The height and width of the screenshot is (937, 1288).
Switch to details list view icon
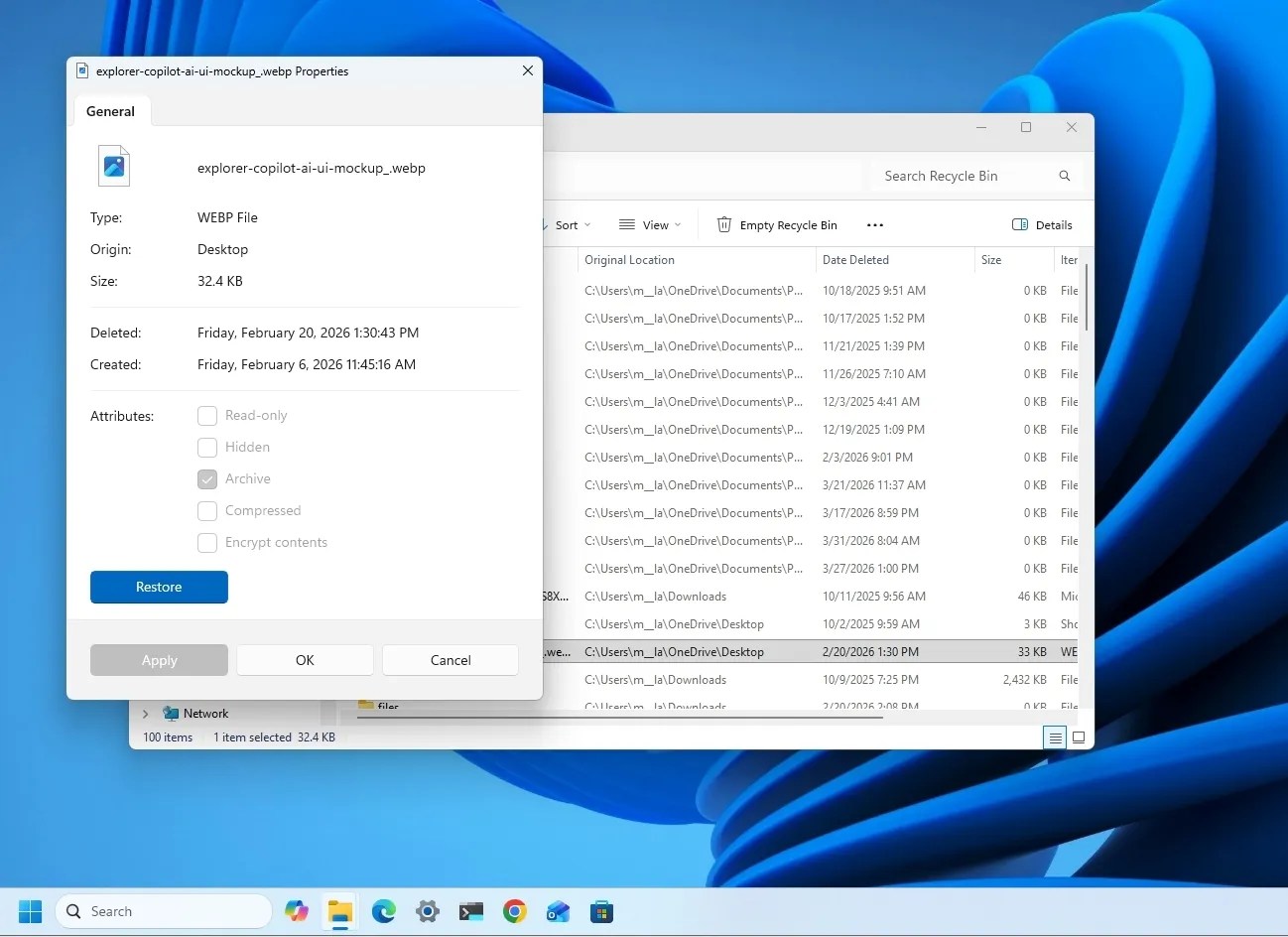coord(1055,737)
